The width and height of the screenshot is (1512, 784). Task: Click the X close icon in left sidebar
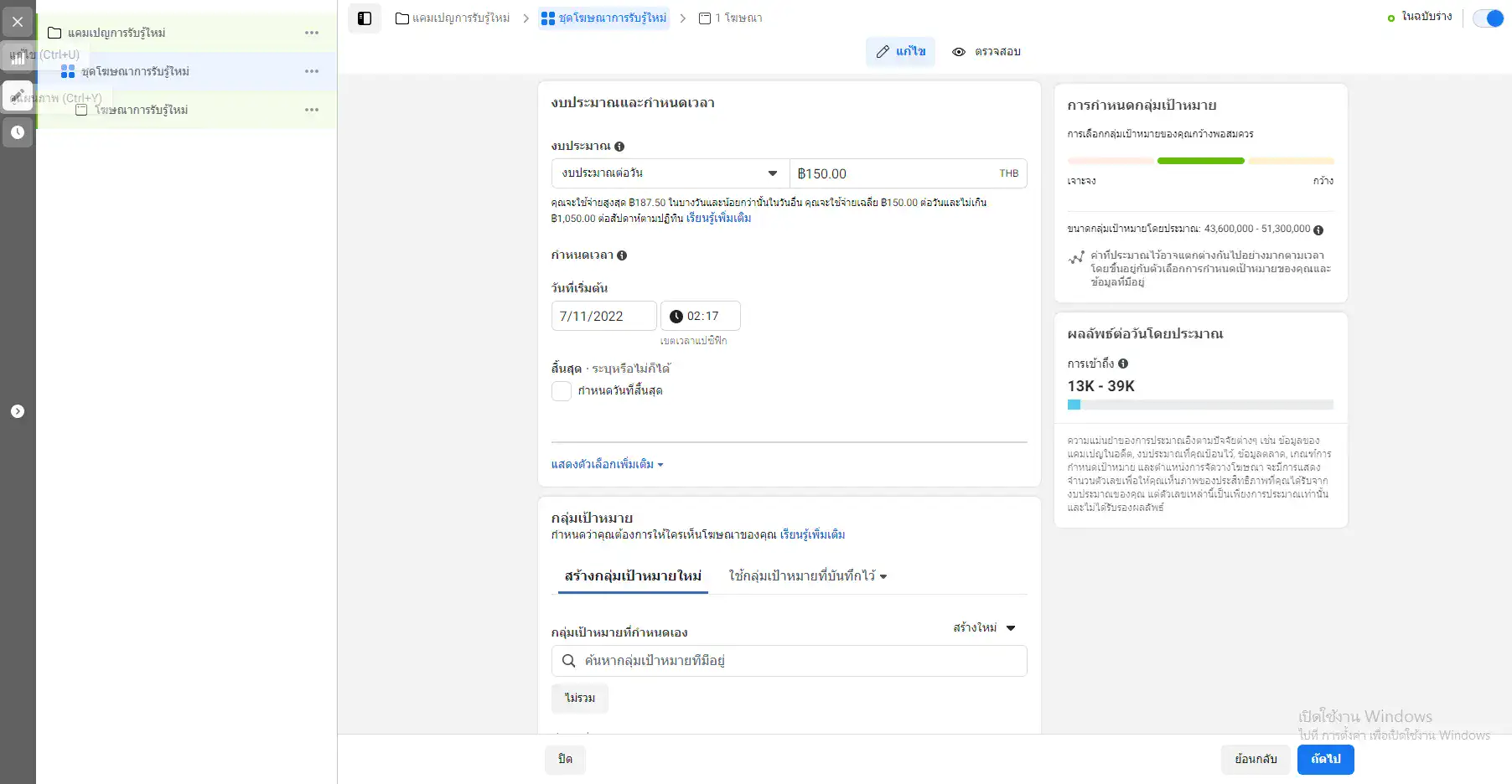(18, 22)
